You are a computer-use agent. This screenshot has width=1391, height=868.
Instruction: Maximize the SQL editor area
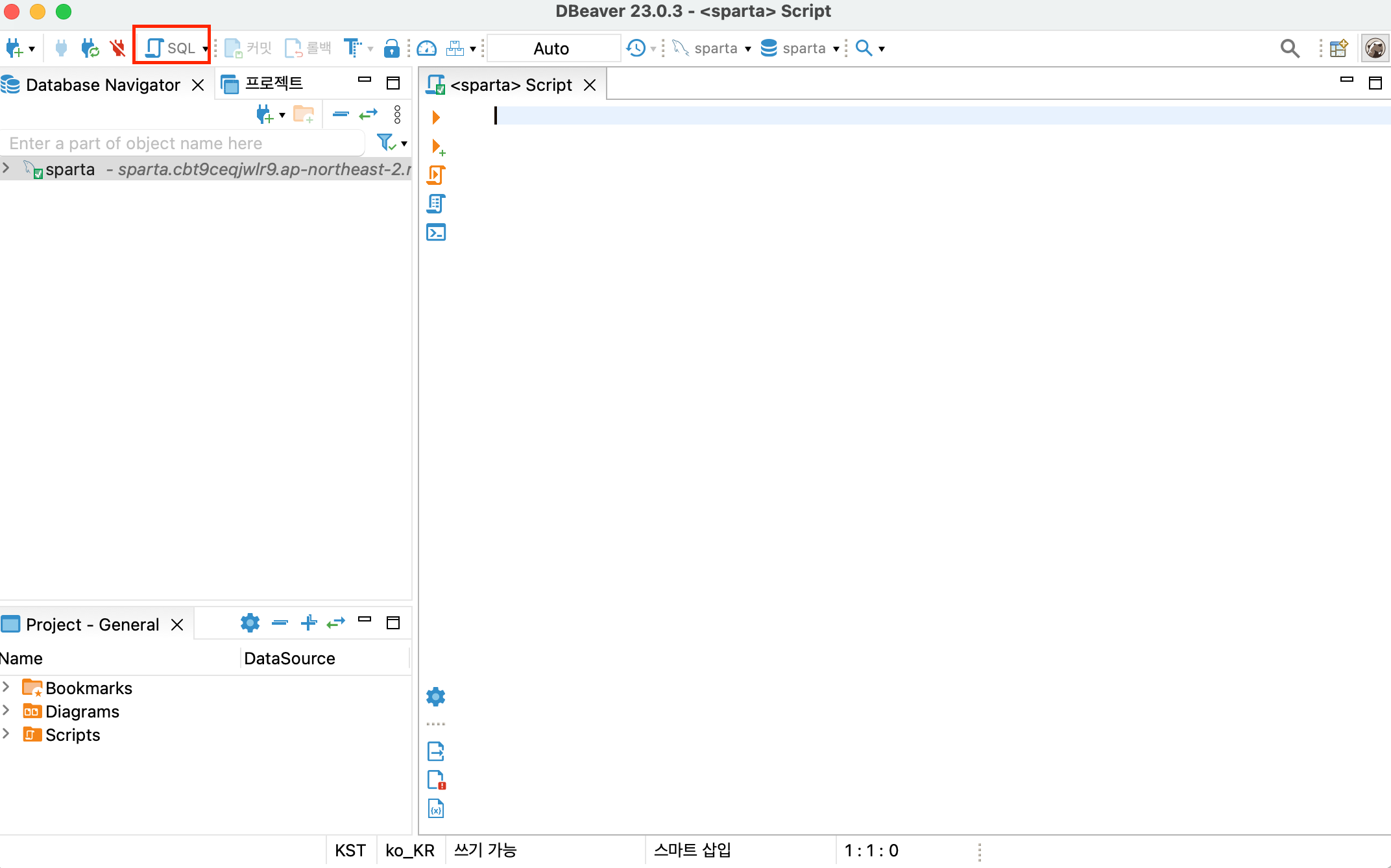pyautogui.click(x=1375, y=82)
